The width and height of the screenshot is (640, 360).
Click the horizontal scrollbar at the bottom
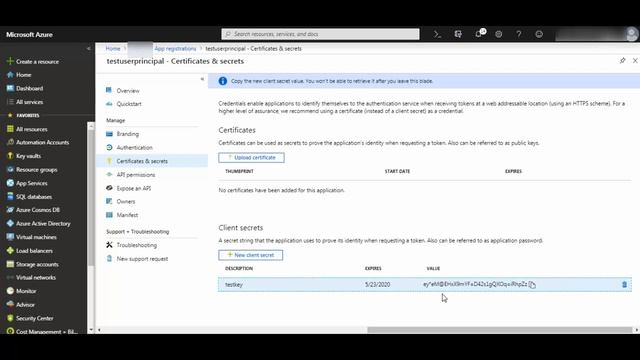point(500,330)
